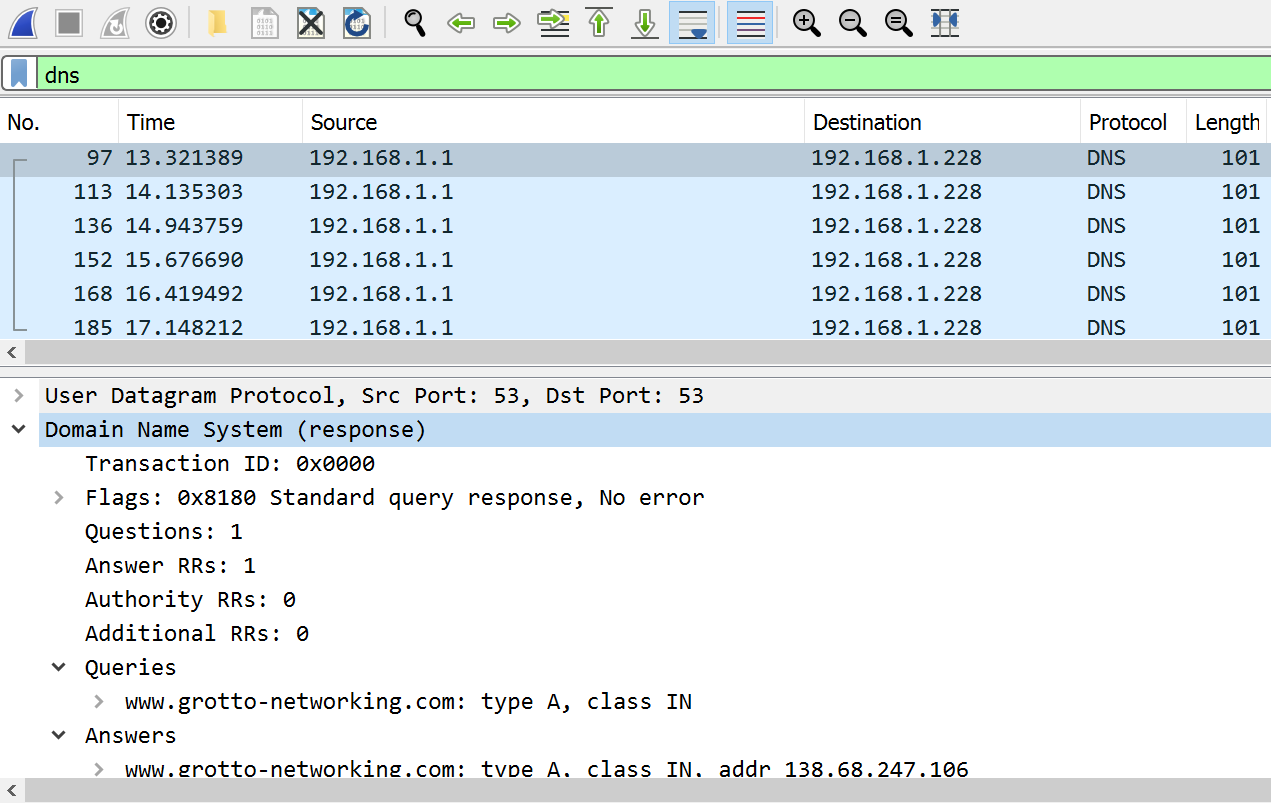1271x803 pixels.
Task: Restart the current capture
Action: pos(113,22)
